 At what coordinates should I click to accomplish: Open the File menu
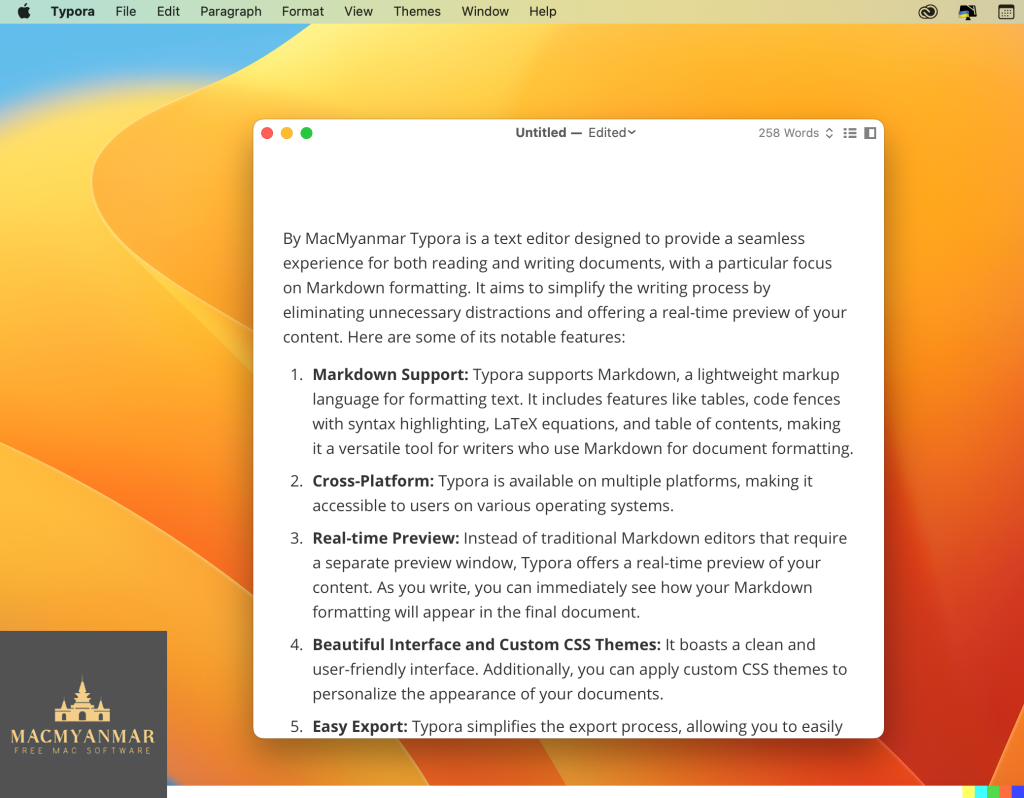pyautogui.click(x=125, y=11)
